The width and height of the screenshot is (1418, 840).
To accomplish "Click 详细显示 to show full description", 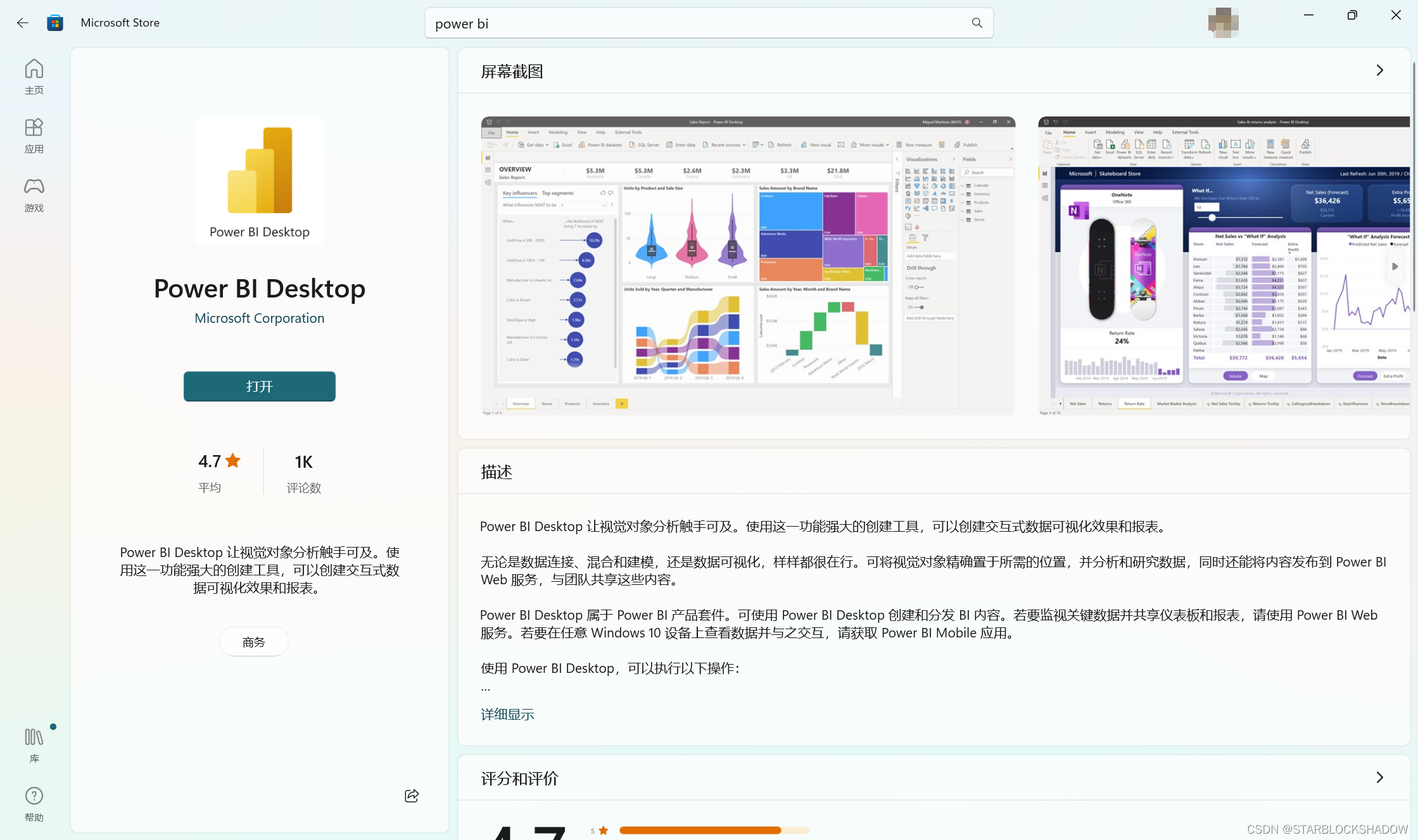I will 507,714.
